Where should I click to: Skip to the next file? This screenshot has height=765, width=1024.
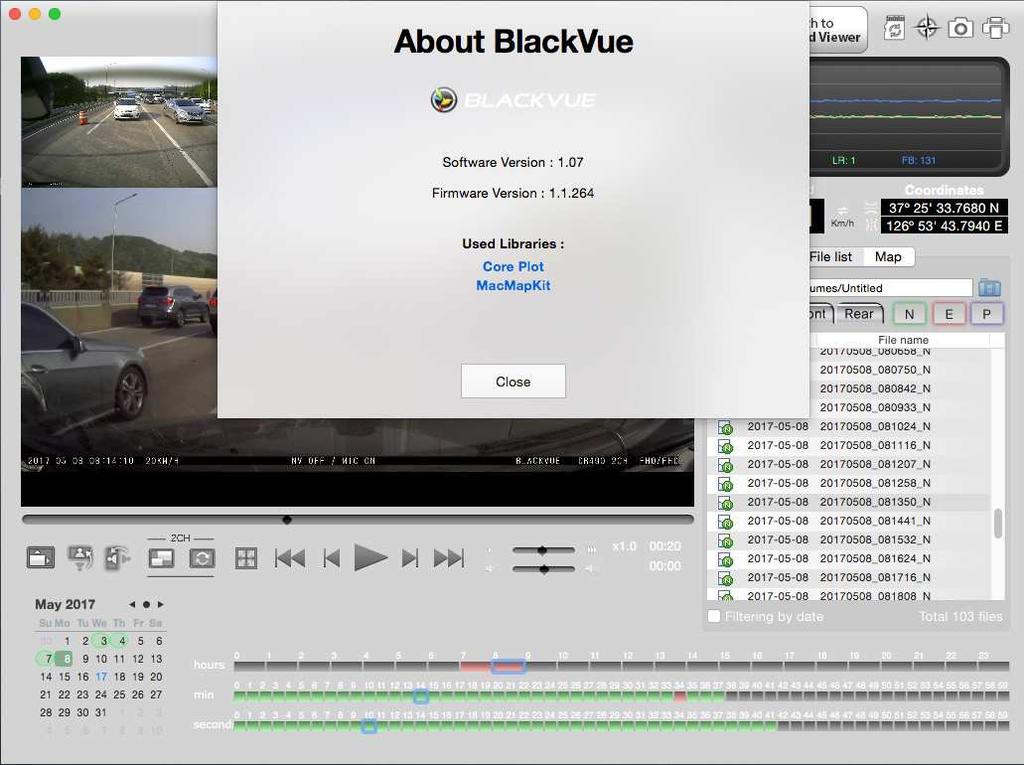[449, 559]
